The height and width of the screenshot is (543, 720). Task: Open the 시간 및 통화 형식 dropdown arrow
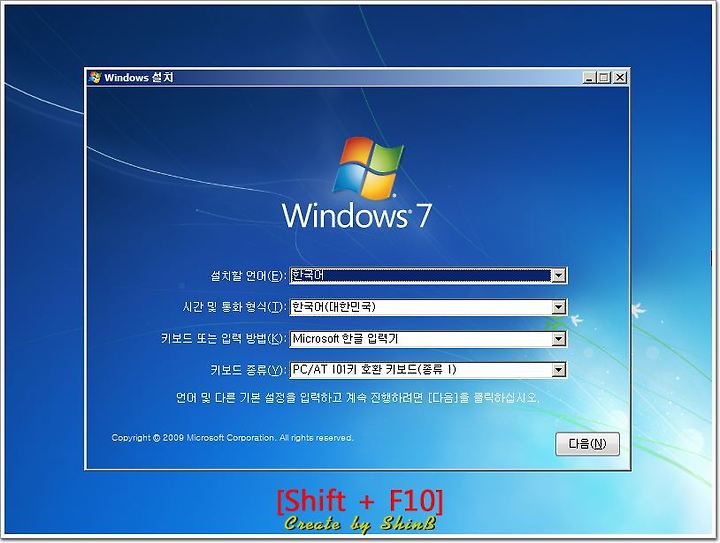click(x=558, y=307)
